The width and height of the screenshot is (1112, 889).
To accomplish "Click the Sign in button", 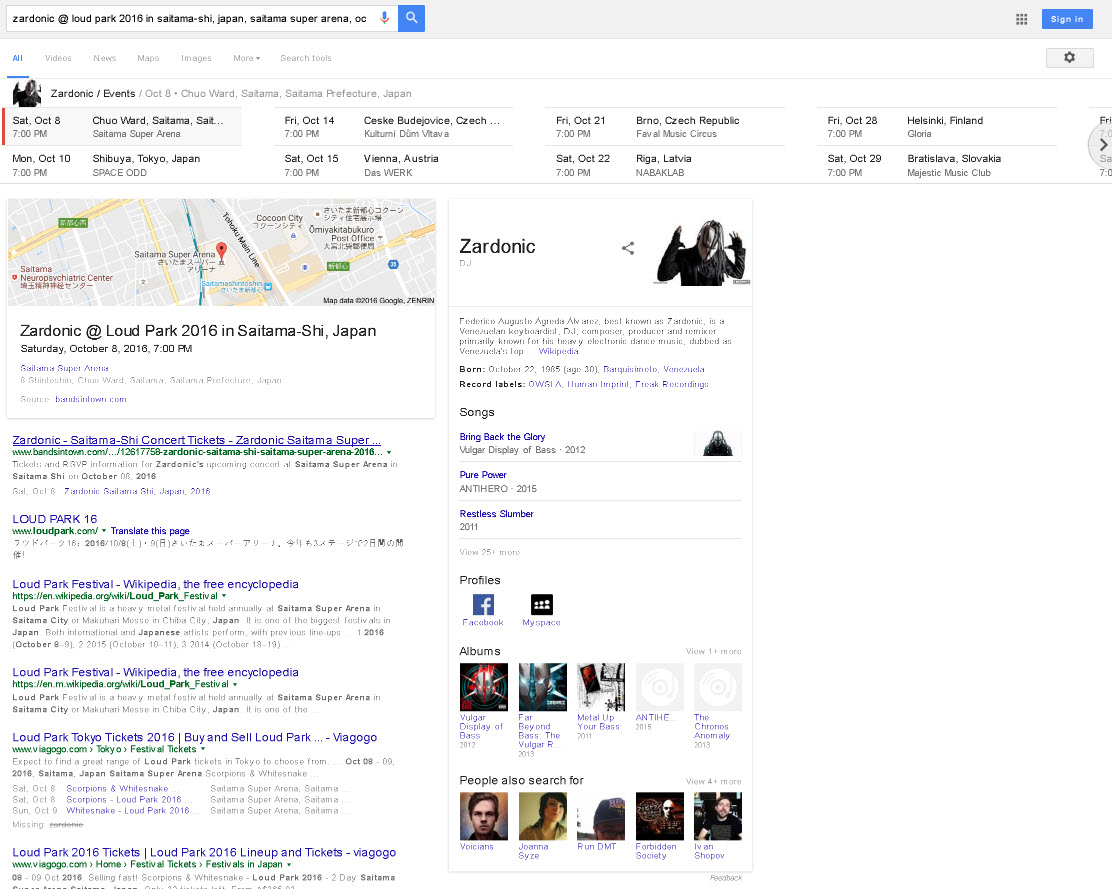I will click(1067, 19).
